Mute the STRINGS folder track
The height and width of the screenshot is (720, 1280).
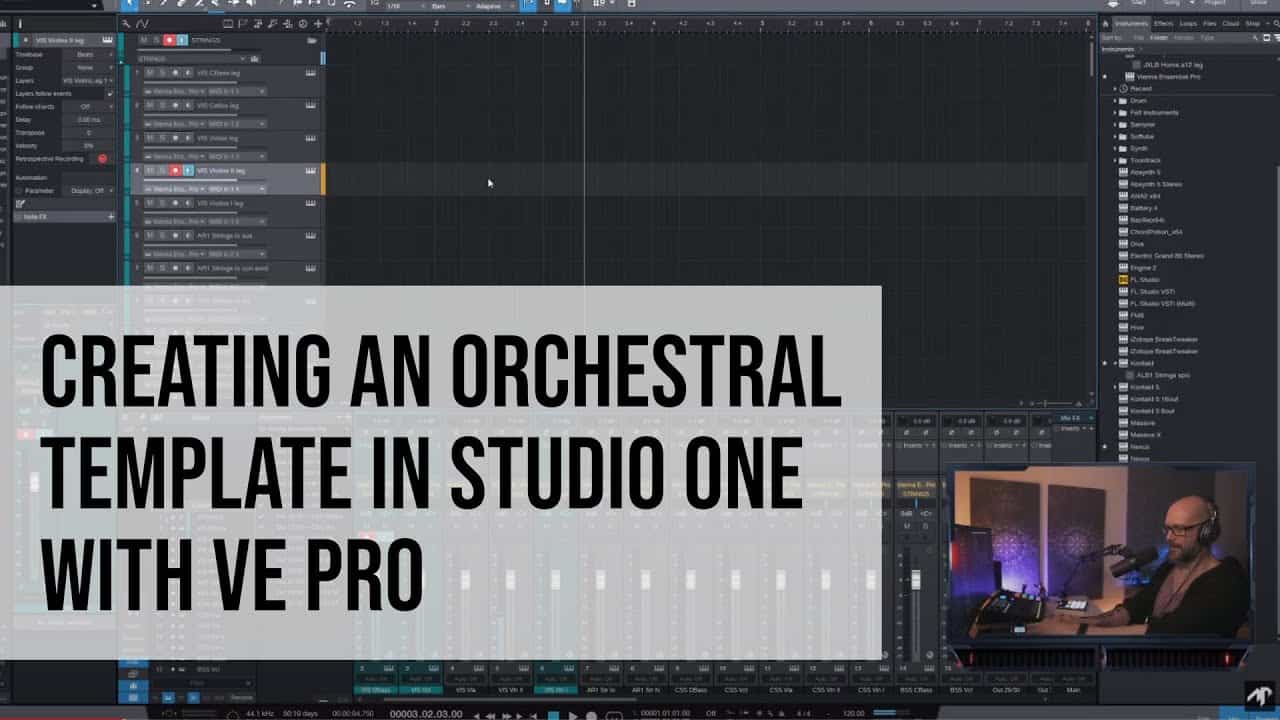[143, 40]
